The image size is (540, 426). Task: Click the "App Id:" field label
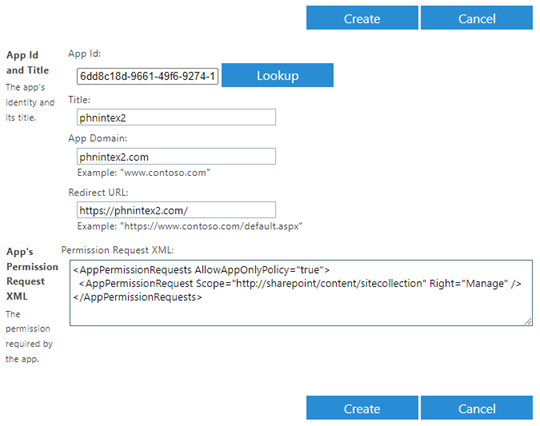[84, 54]
